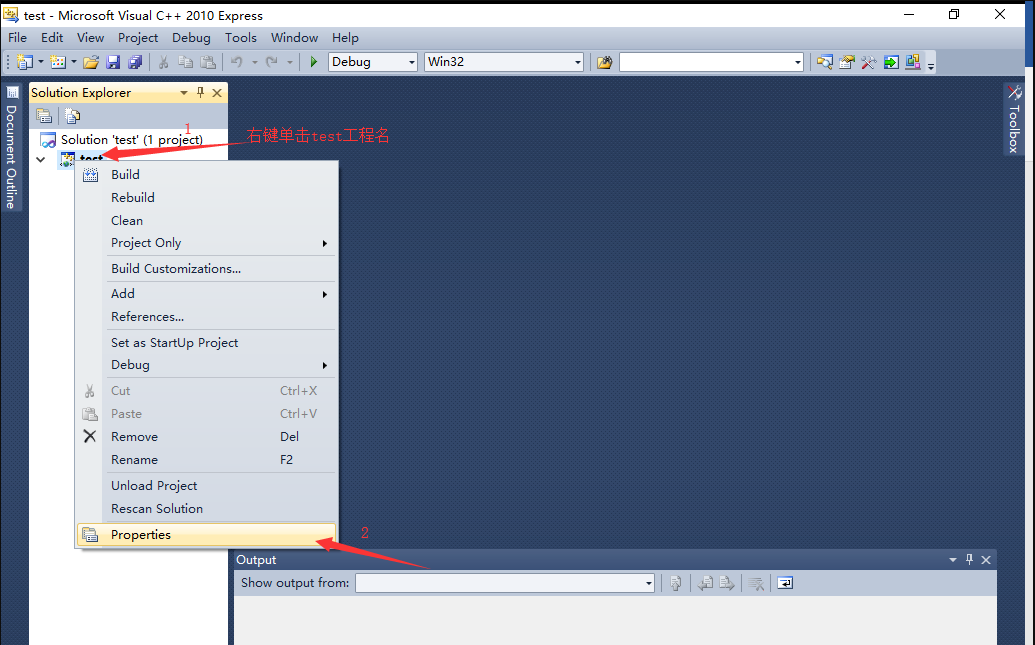Image resolution: width=1035 pixels, height=645 pixels.
Task: Open the File menu
Action: (x=17, y=38)
